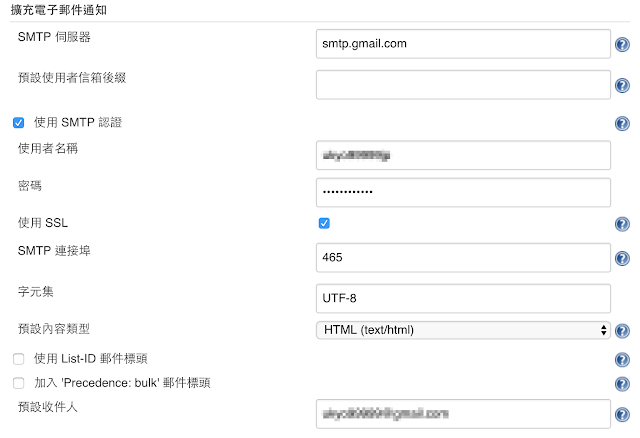Screen dimensions: 640x438
Task: Open help for SMTP 伺服器 field
Action: pyautogui.click(x=622, y=44)
